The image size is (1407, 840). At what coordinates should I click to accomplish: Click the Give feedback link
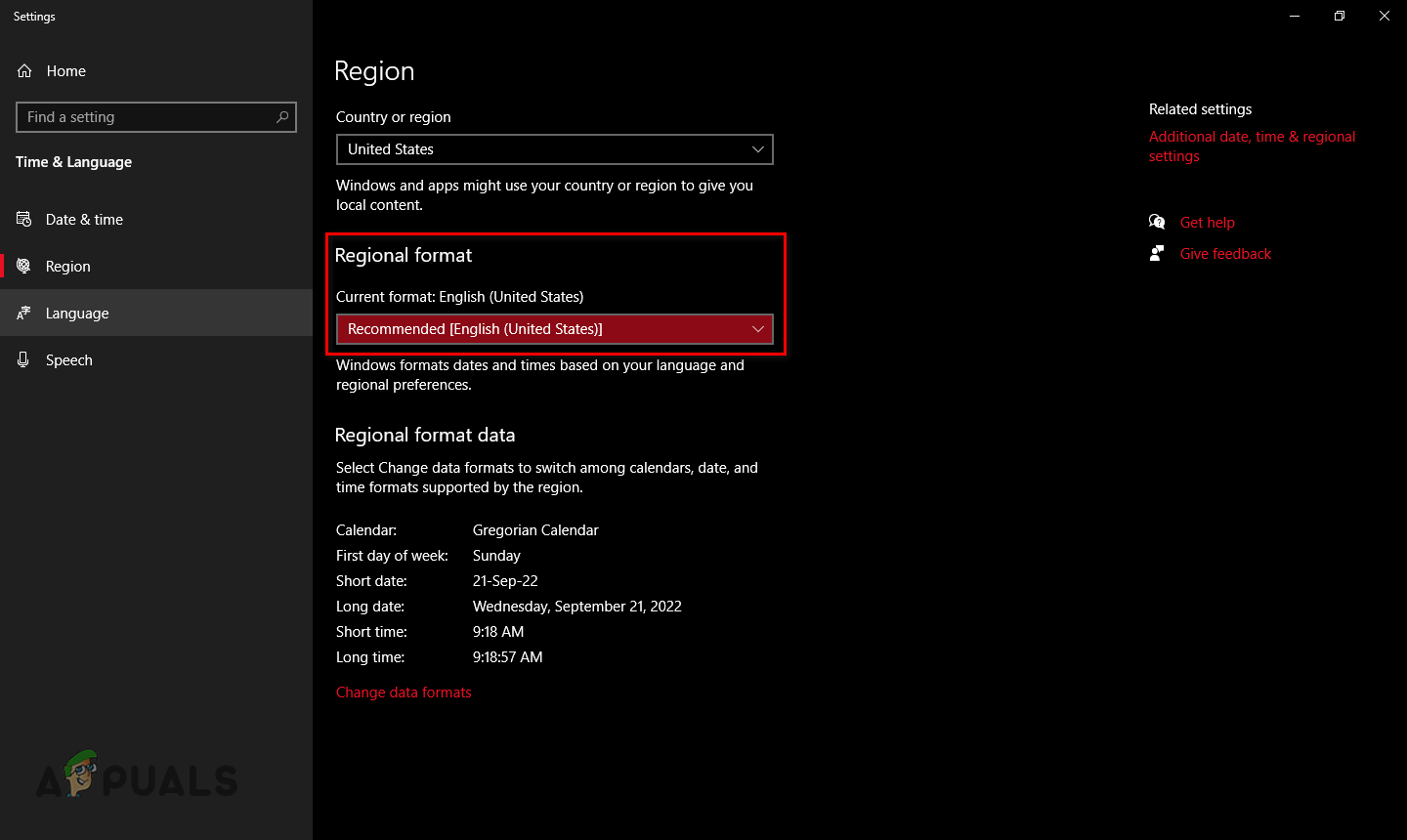[x=1225, y=254]
